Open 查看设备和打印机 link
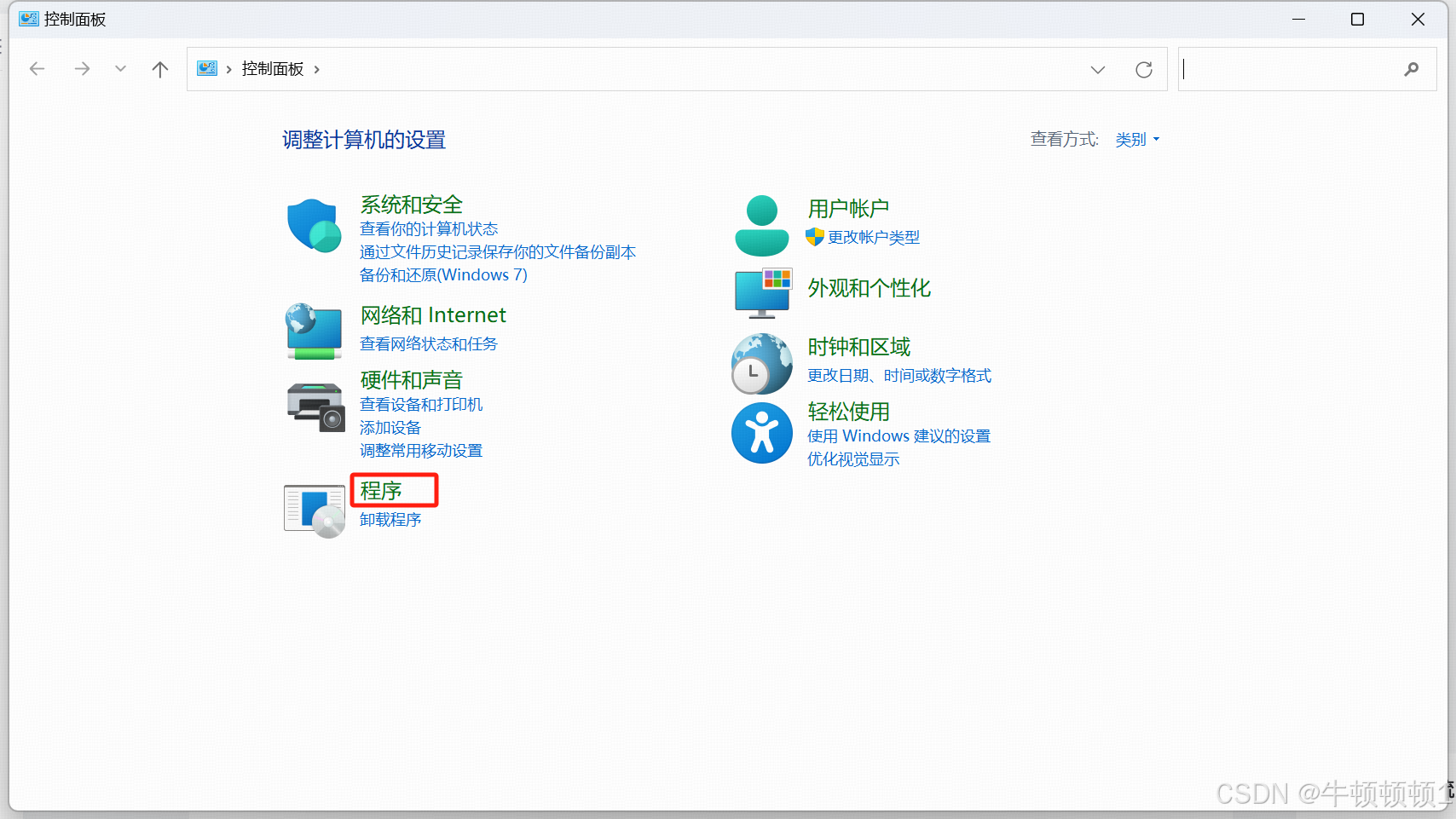Viewport: 1456px width, 819px height. click(421, 405)
